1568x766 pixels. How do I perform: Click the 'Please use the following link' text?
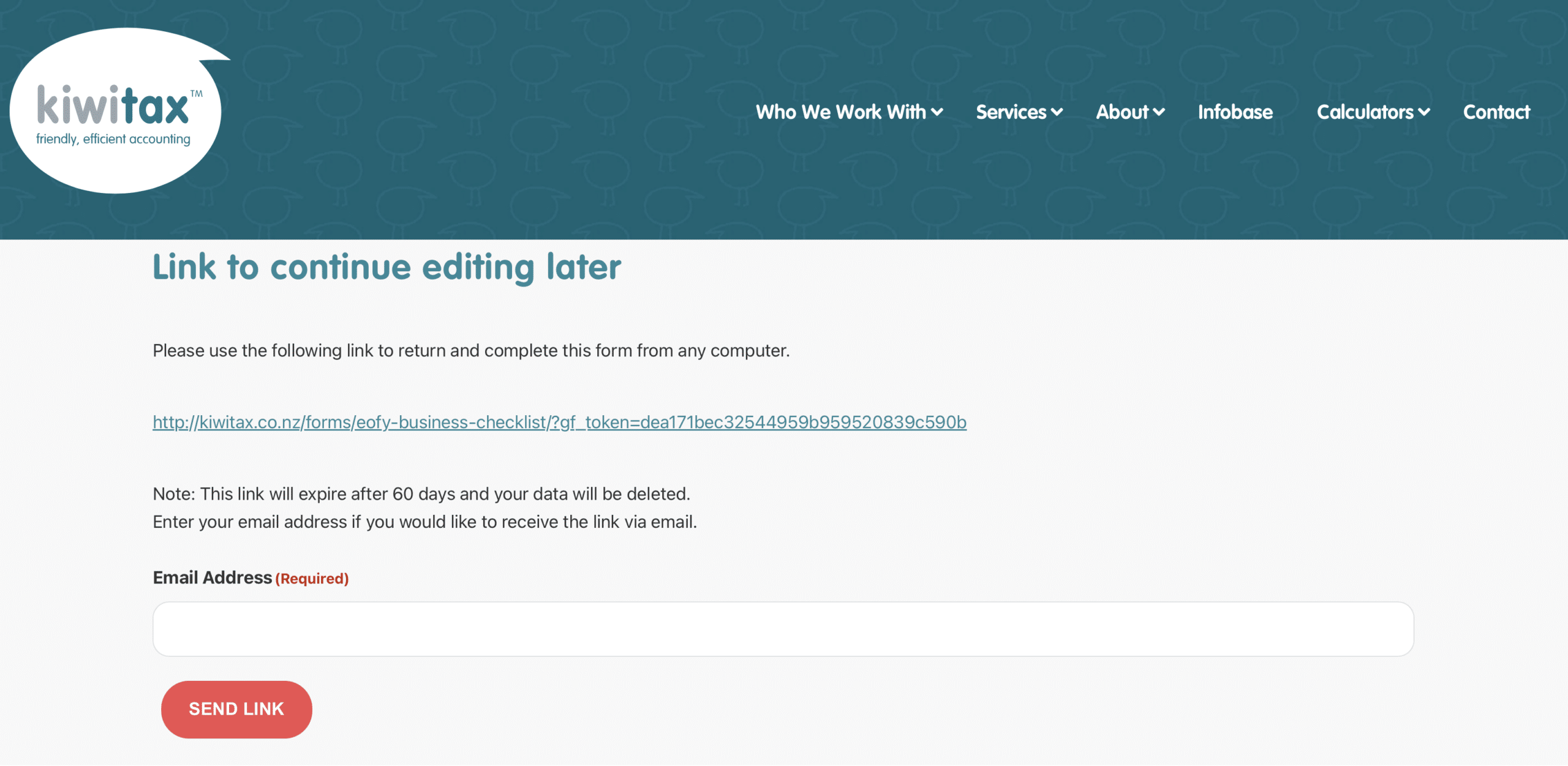pyautogui.click(x=471, y=351)
